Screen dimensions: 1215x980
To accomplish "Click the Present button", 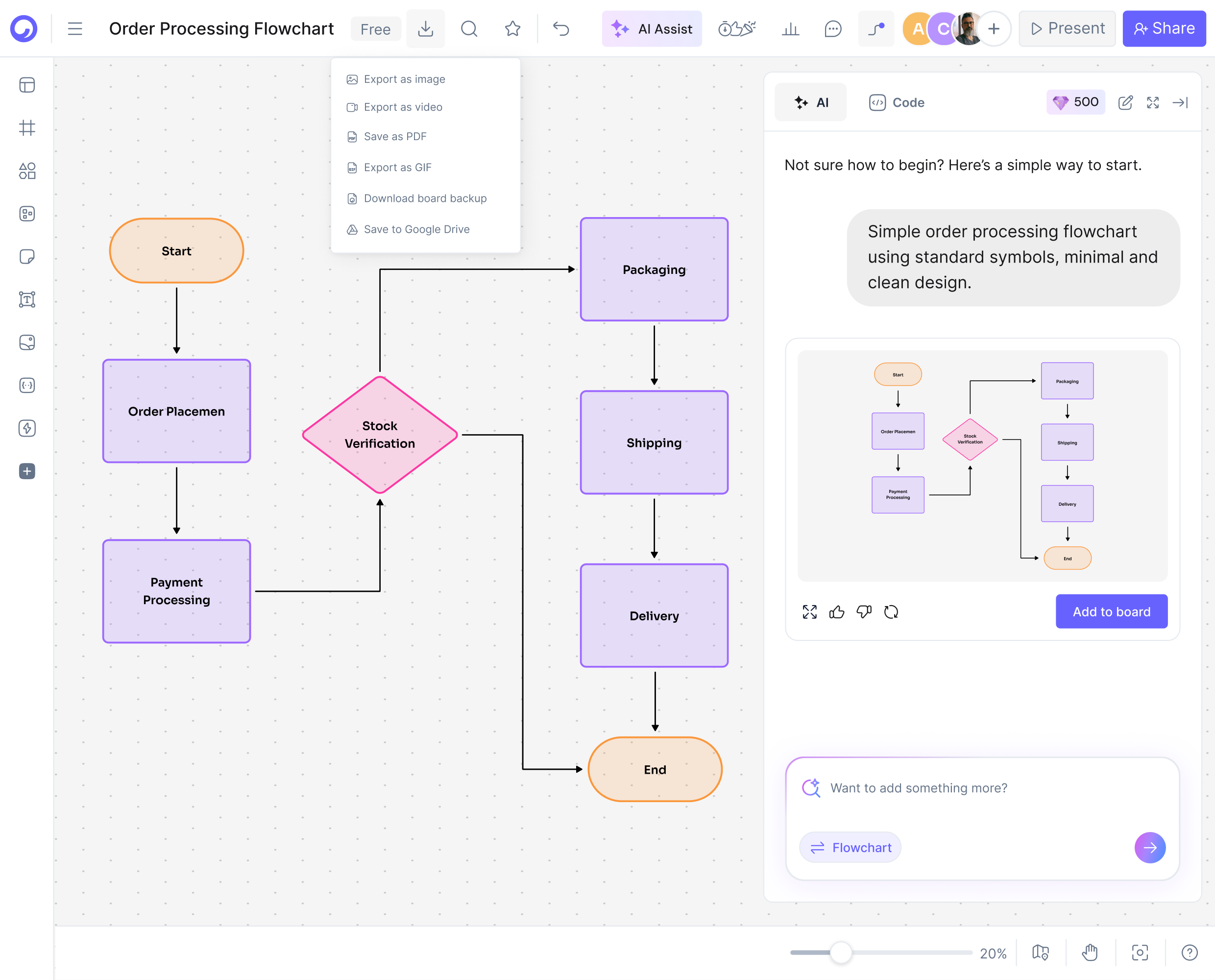I will (1067, 28).
